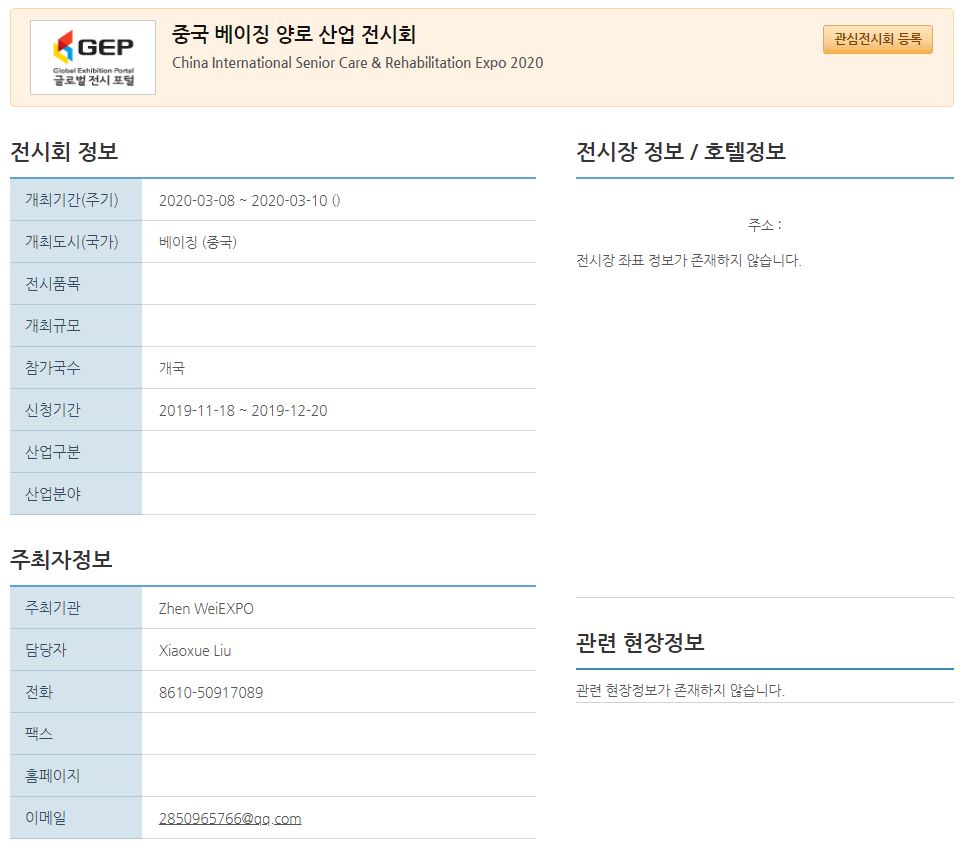Click the 이메일 row label
Image resolution: width=965 pixels, height=852 pixels.
(x=46, y=818)
